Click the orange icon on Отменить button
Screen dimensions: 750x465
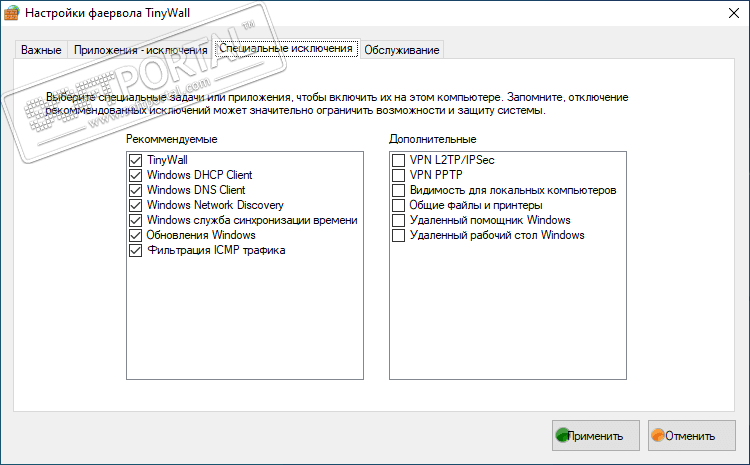659,435
